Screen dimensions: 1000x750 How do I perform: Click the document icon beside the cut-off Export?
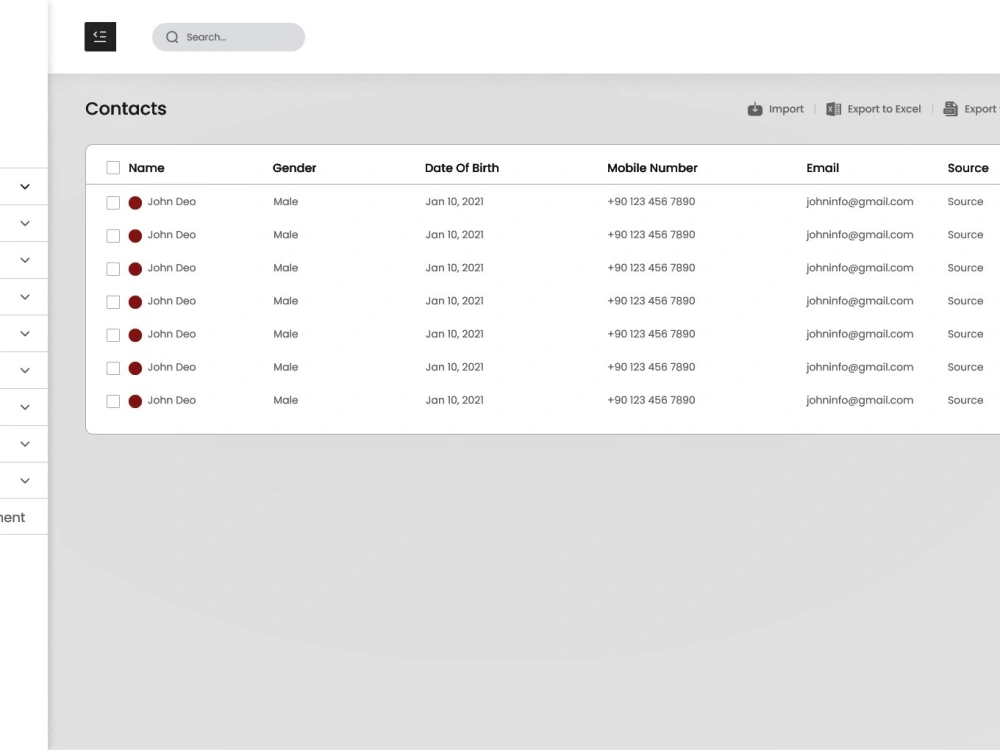click(950, 109)
